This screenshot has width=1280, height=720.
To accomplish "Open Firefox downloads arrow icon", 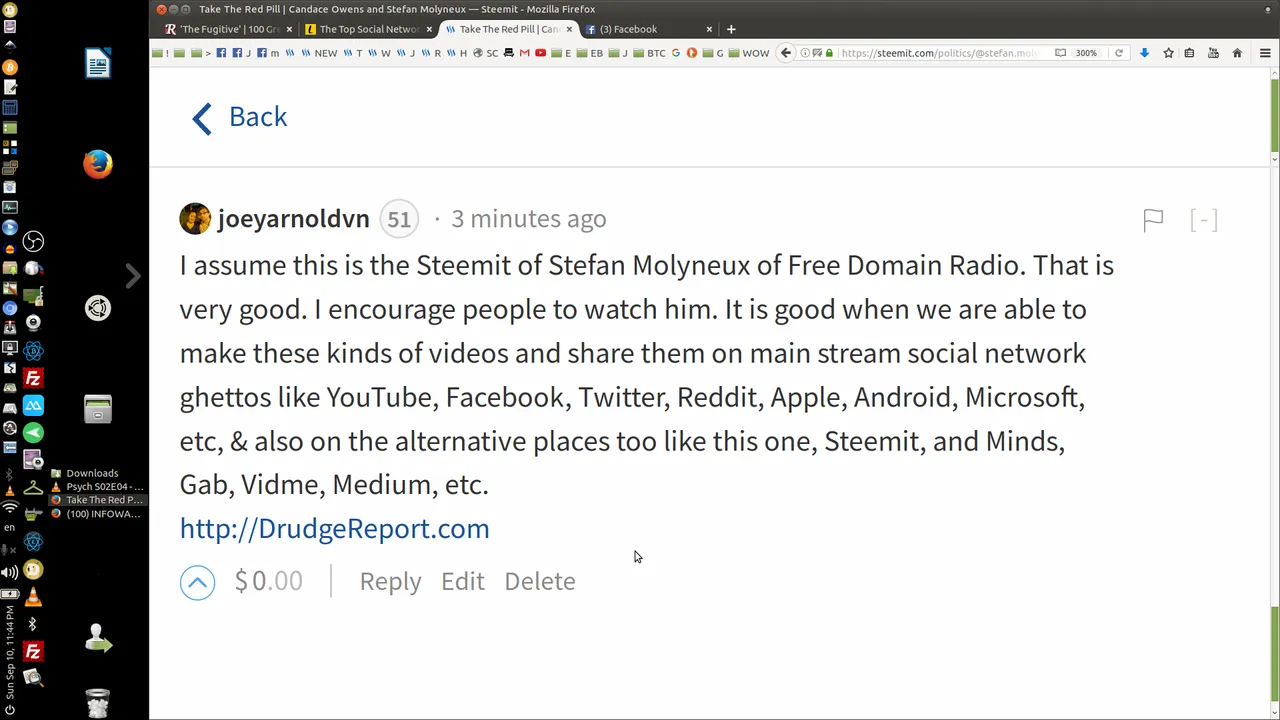I will coord(1144,53).
